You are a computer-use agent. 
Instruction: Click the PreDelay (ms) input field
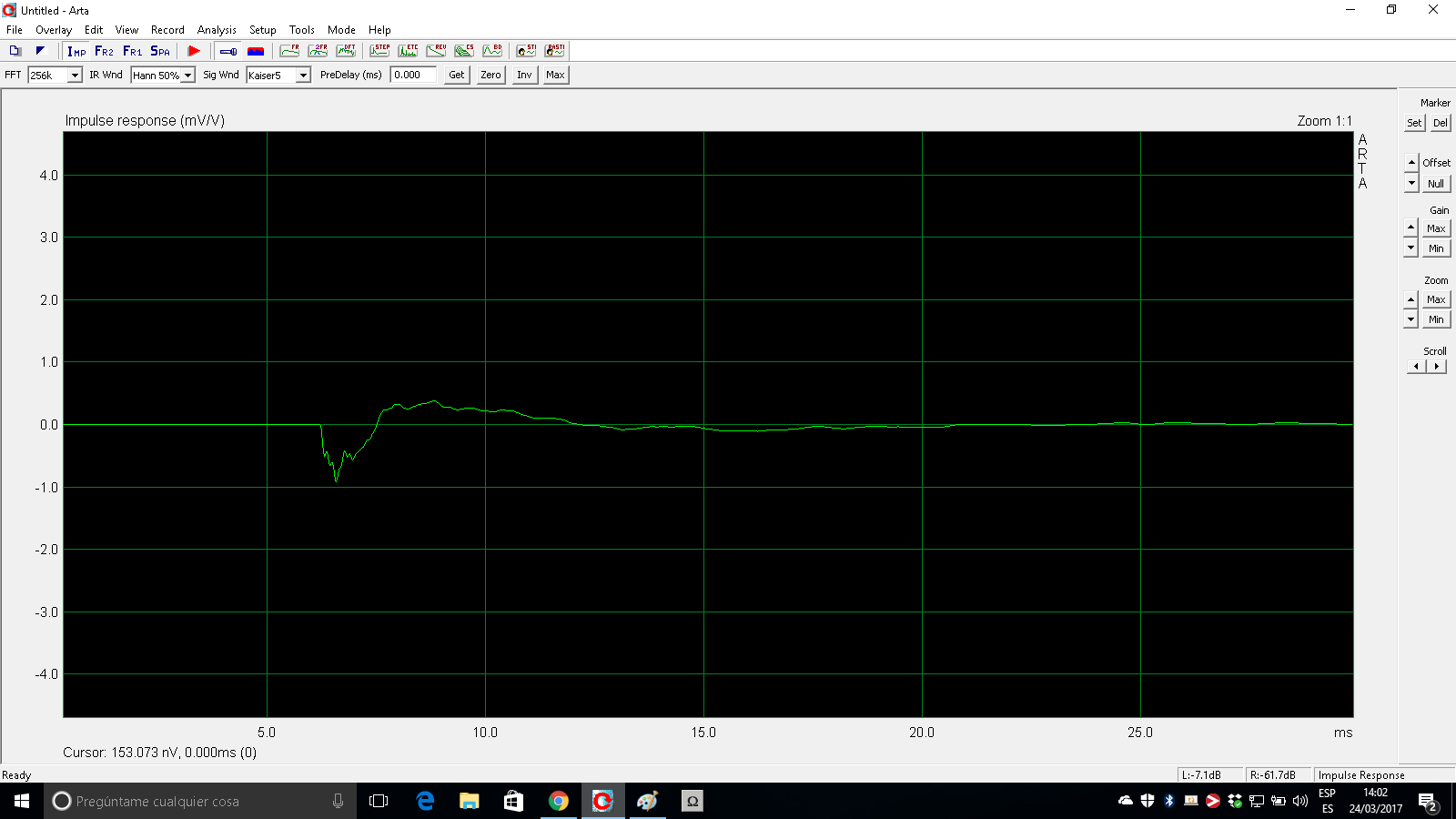(413, 75)
